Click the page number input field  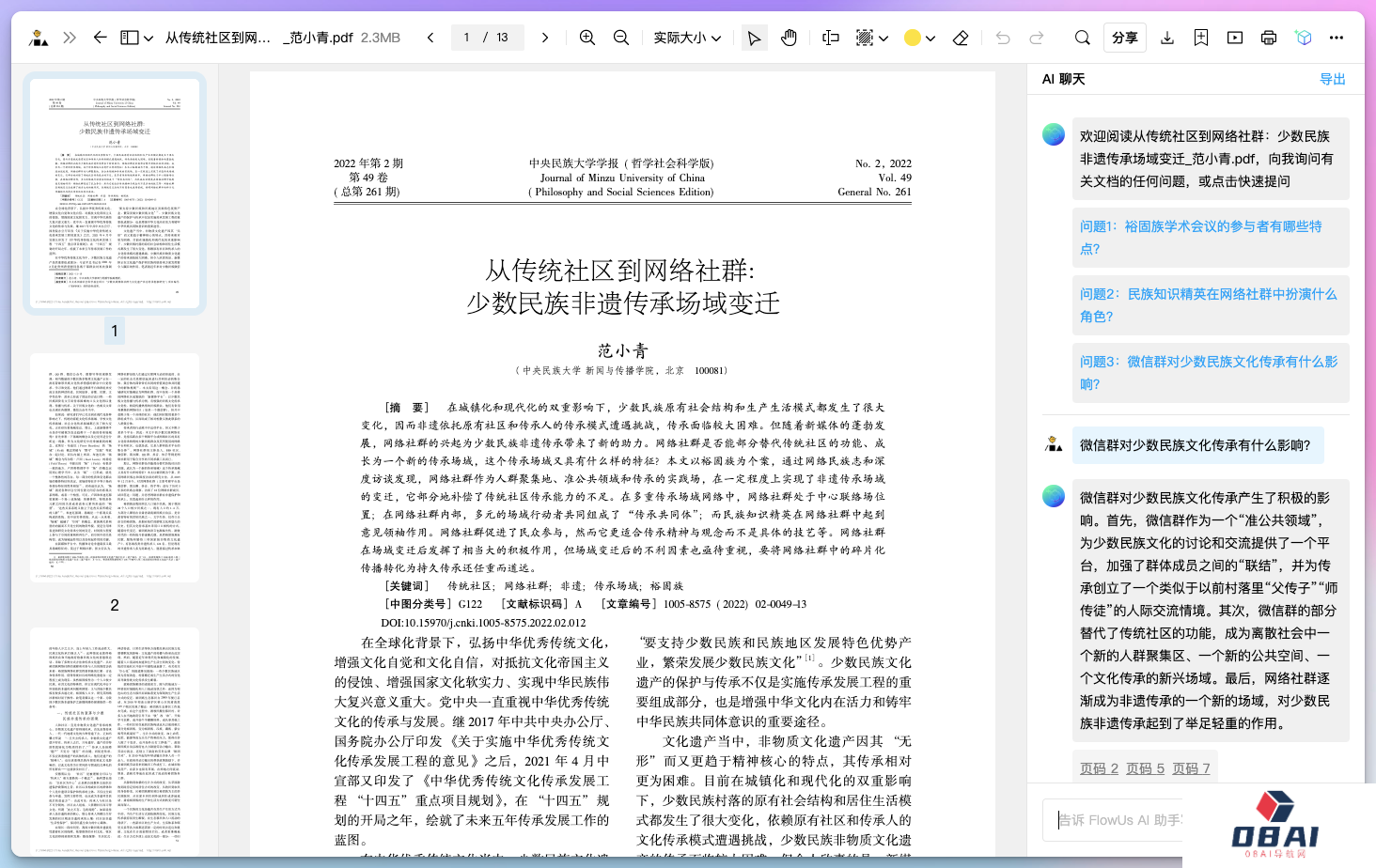486,38
